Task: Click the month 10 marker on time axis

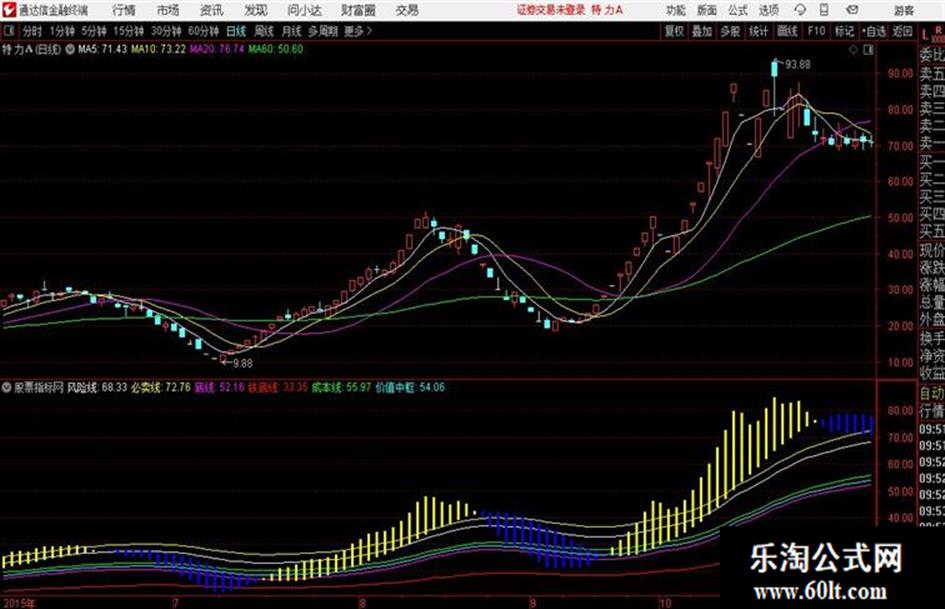Action: click(x=664, y=602)
